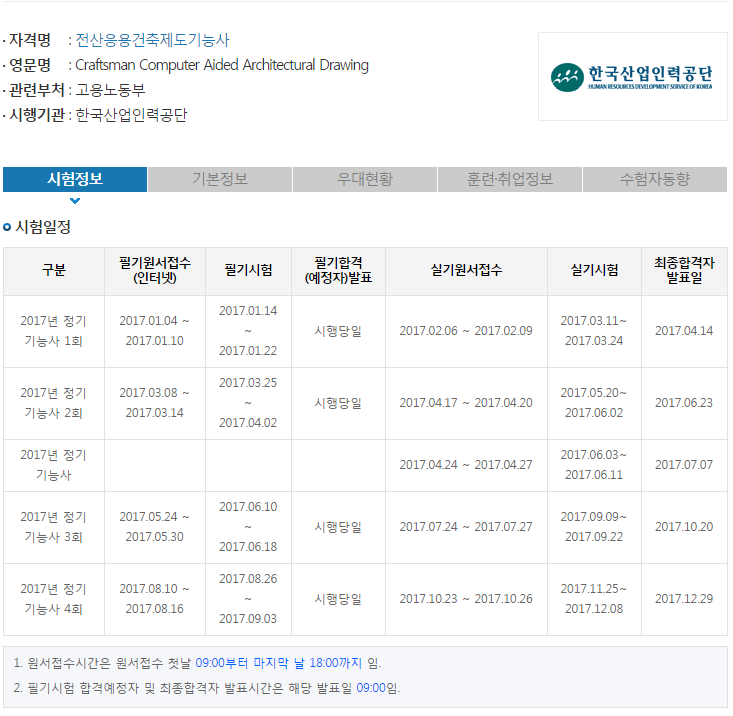Viewport: 733px width, 716px height.
Task: Go to the 훈련·취업정보 tab
Action: pos(510,179)
